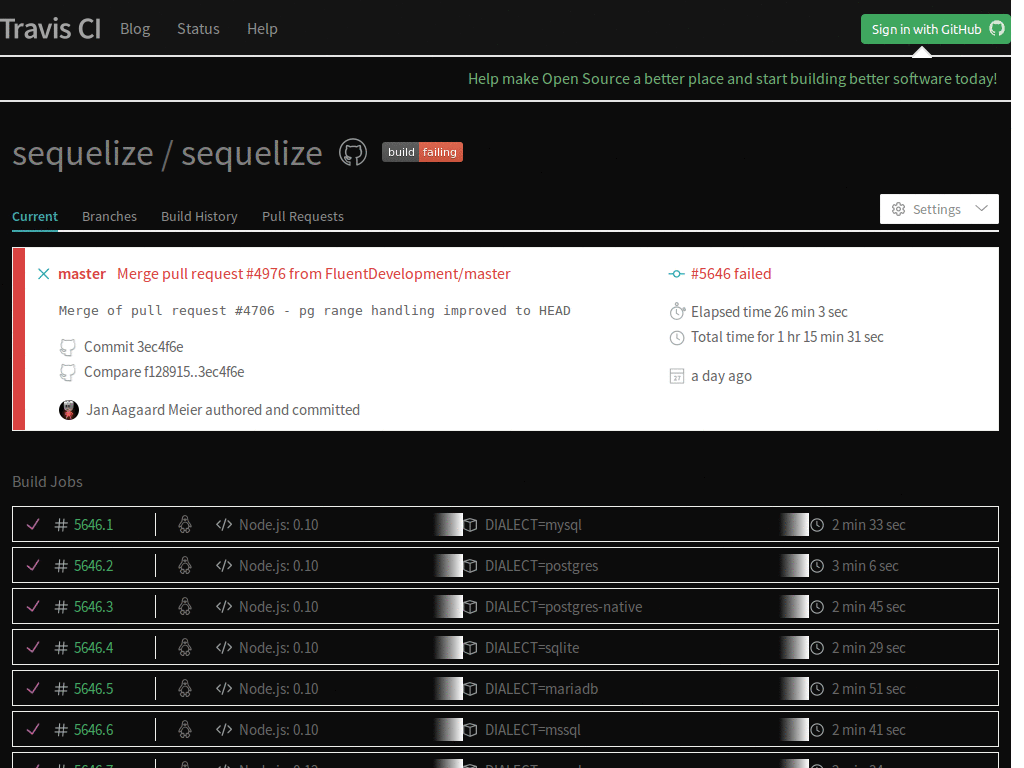Viewport: 1024px width, 768px height.
Task: Click Jan Aagaard Meier's avatar
Action: pos(69,410)
